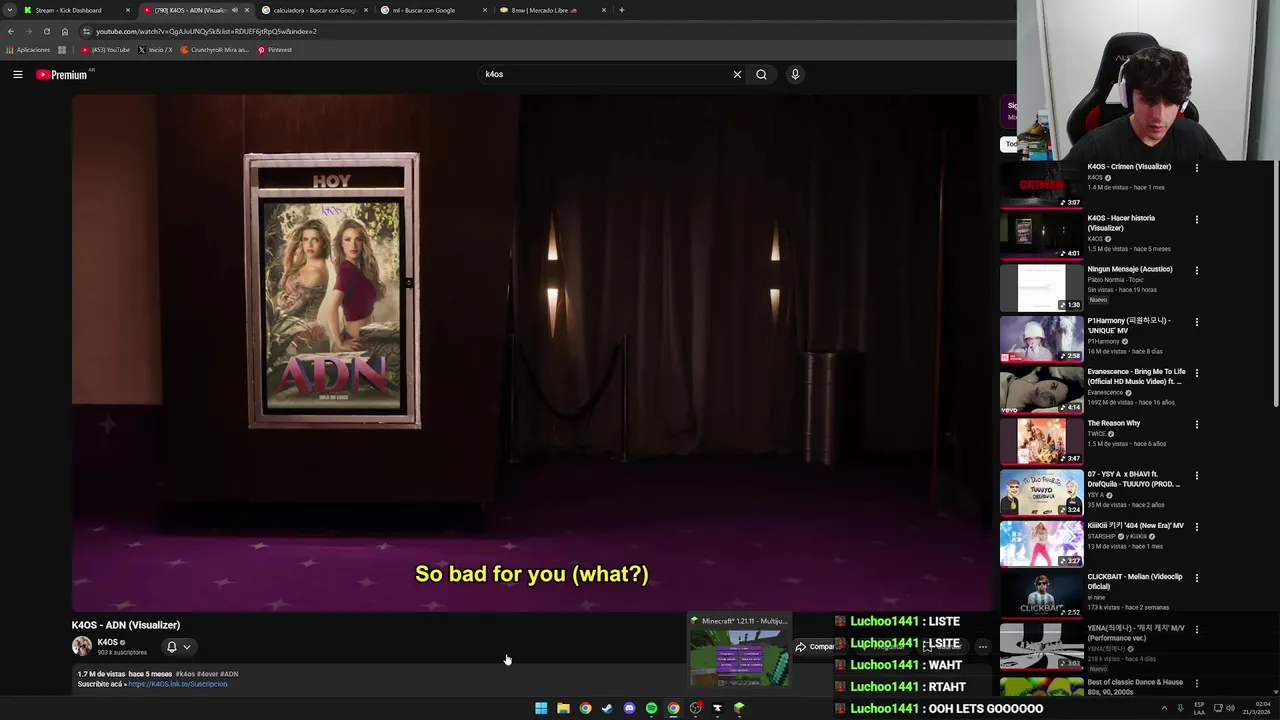
Task: Open Spotify from taskbar
Action: tap(651, 708)
